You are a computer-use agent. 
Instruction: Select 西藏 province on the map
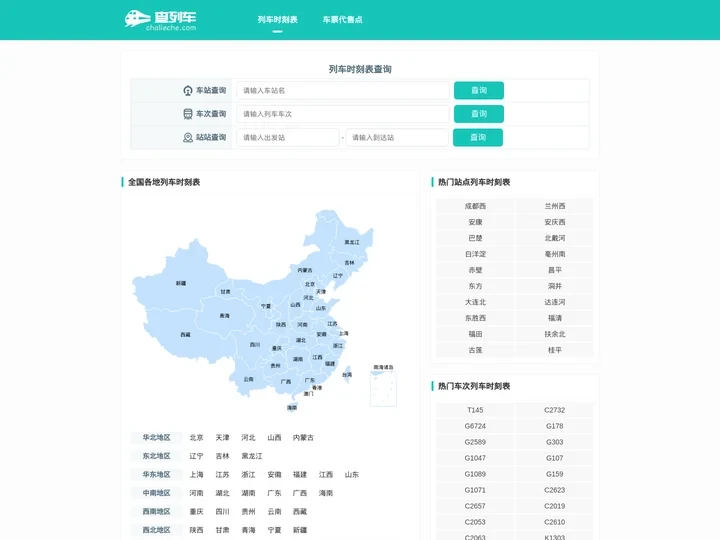186,335
